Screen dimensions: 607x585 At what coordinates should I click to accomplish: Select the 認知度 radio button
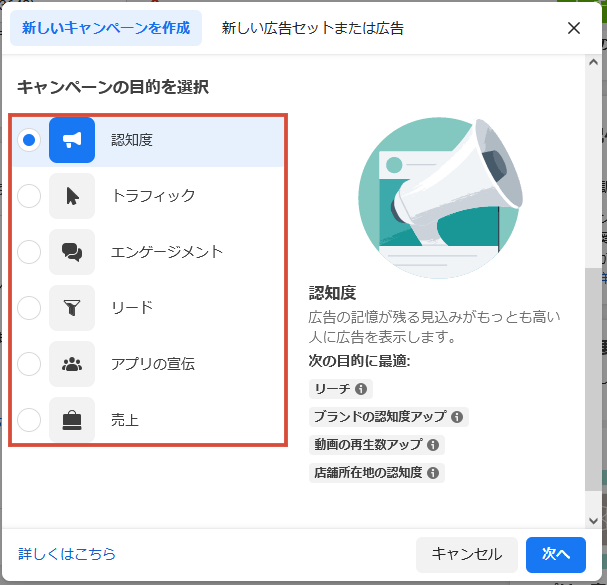click(29, 140)
